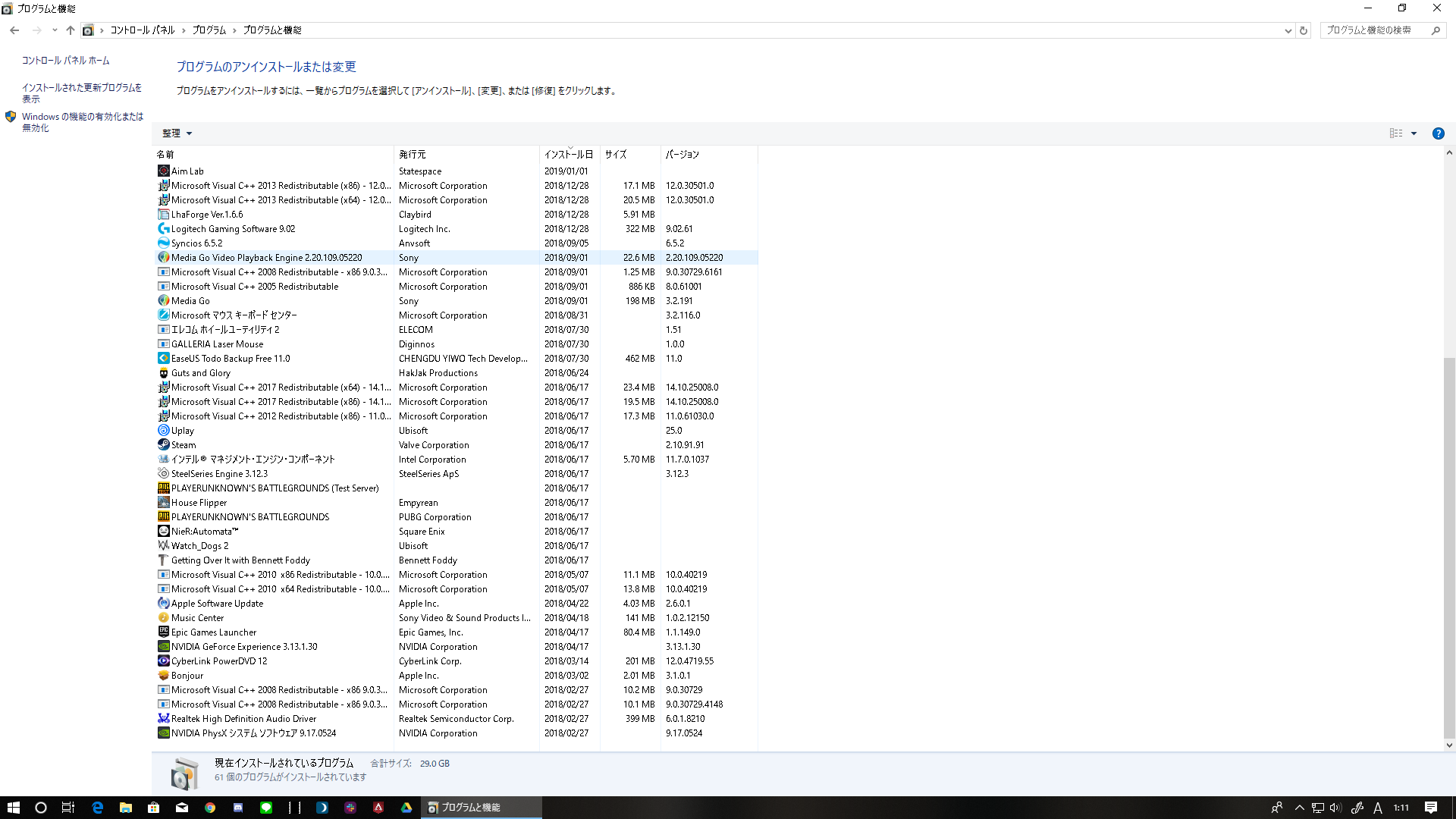Click the Logitech Gaming Software icon
This screenshot has width=1456, height=819.
[163, 228]
